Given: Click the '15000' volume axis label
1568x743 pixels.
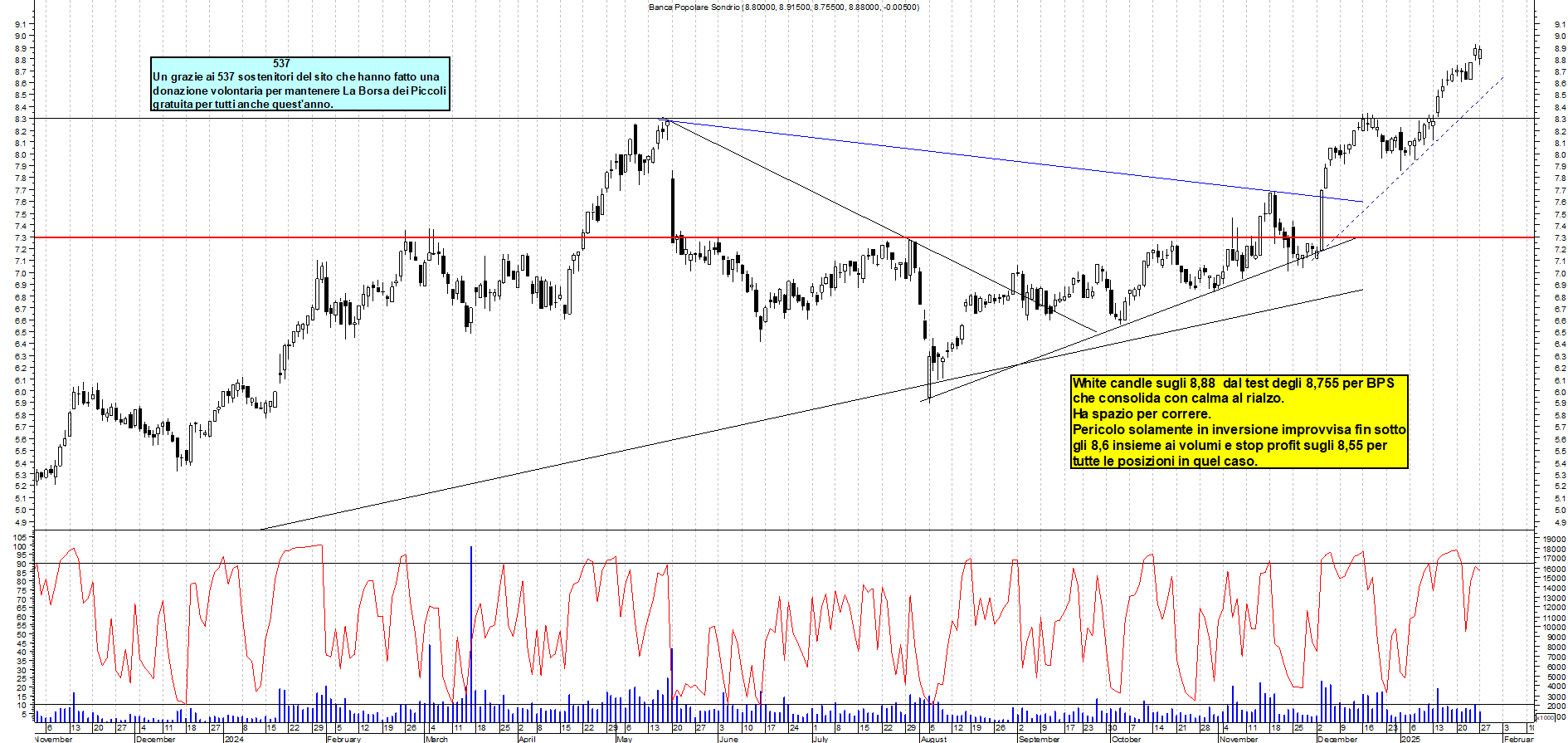Looking at the screenshot, I should pyautogui.click(x=1554, y=579).
